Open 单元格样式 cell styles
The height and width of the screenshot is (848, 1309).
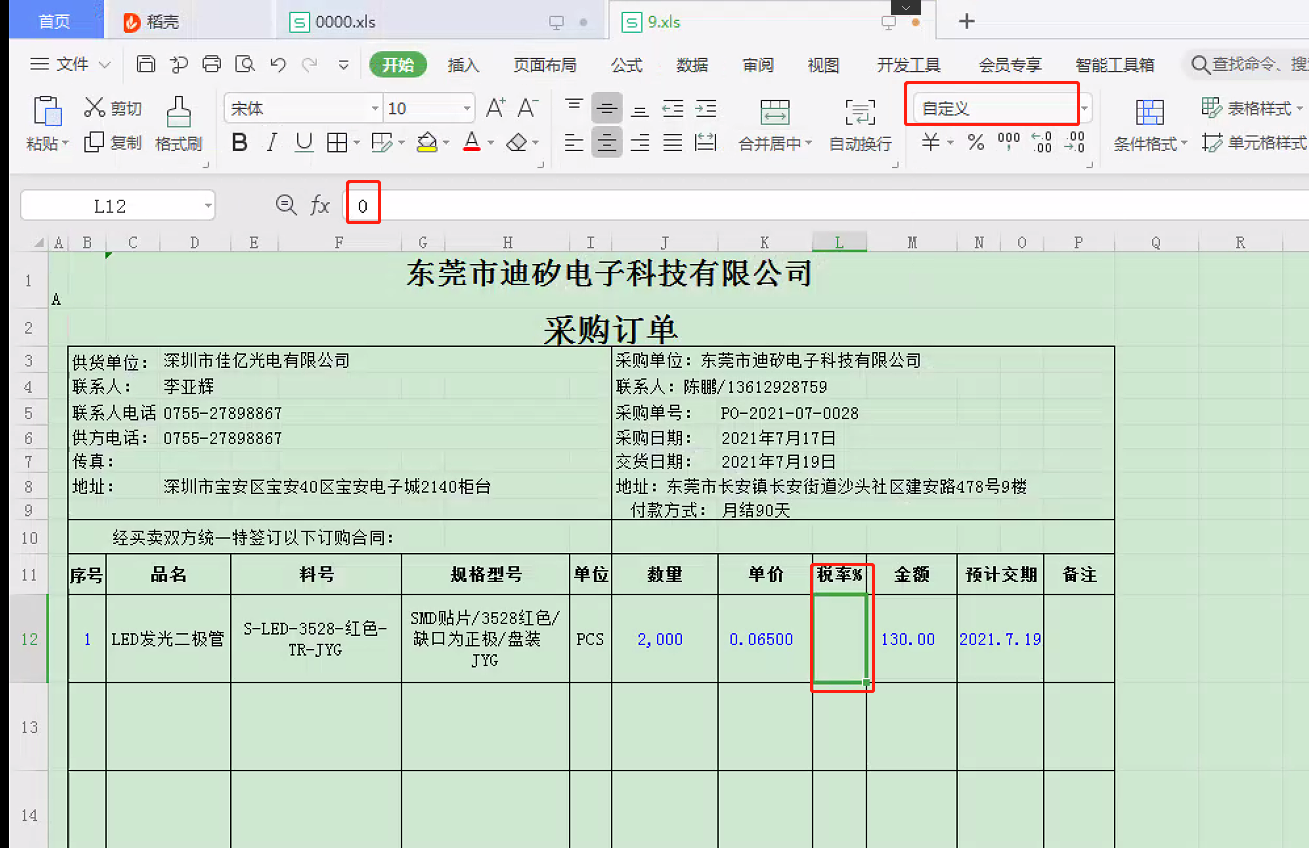[1254, 143]
